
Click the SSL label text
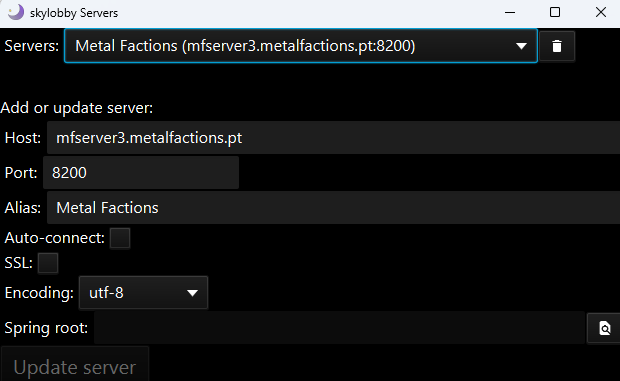[x=19, y=263]
